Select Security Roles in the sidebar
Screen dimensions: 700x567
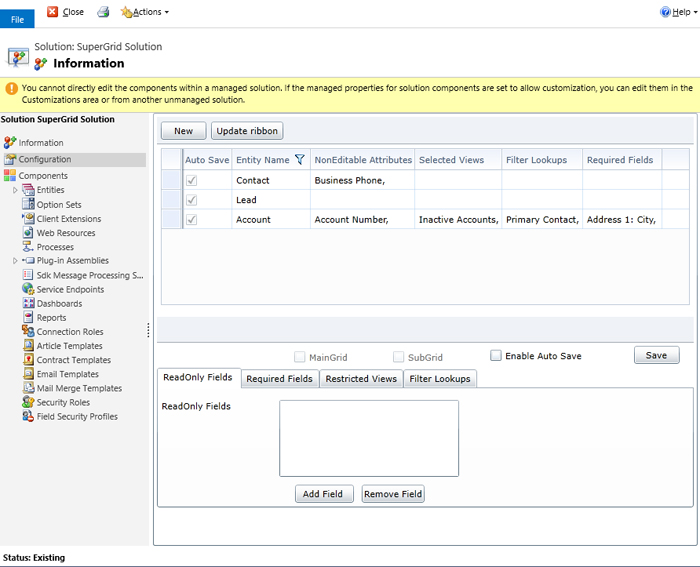(63, 403)
